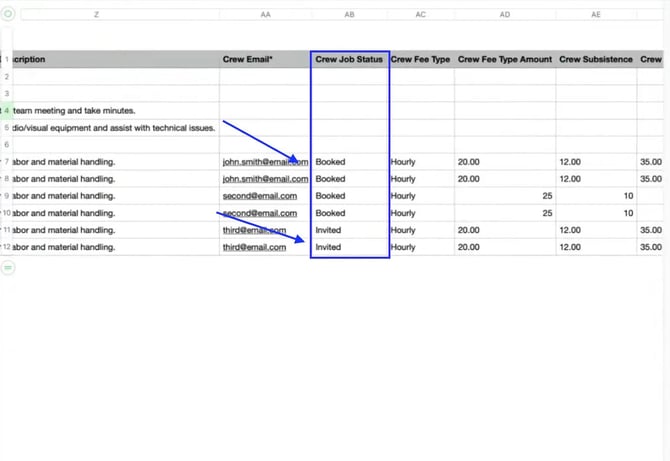Screen dimensions: 670x461
Task: Select column AC header
Action: tap(420, 15)
